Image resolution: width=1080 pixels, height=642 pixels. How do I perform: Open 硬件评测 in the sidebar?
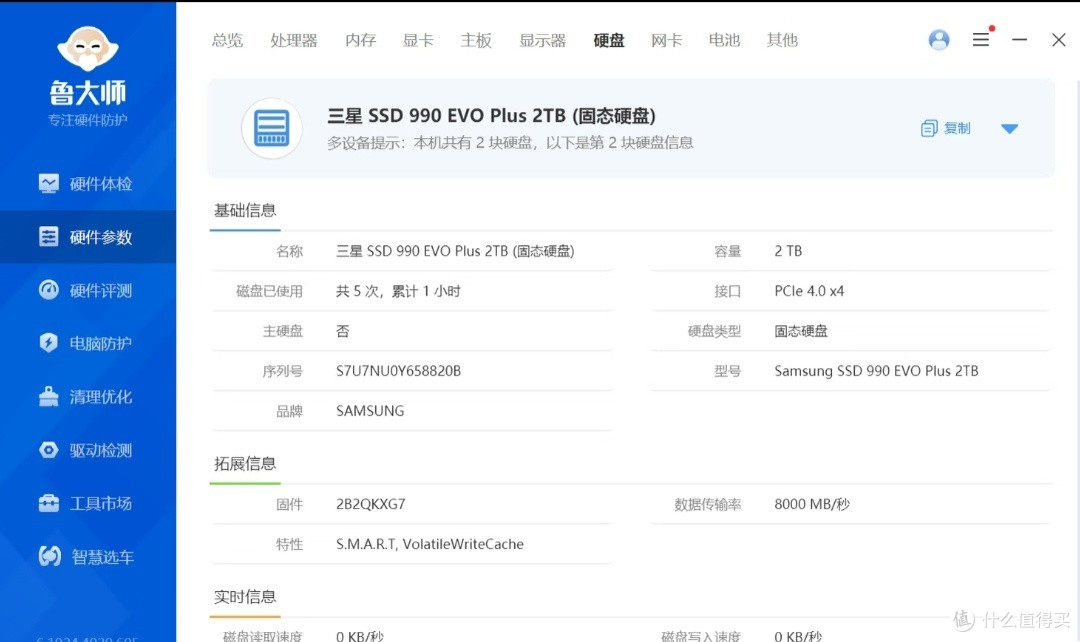[87, 290]
